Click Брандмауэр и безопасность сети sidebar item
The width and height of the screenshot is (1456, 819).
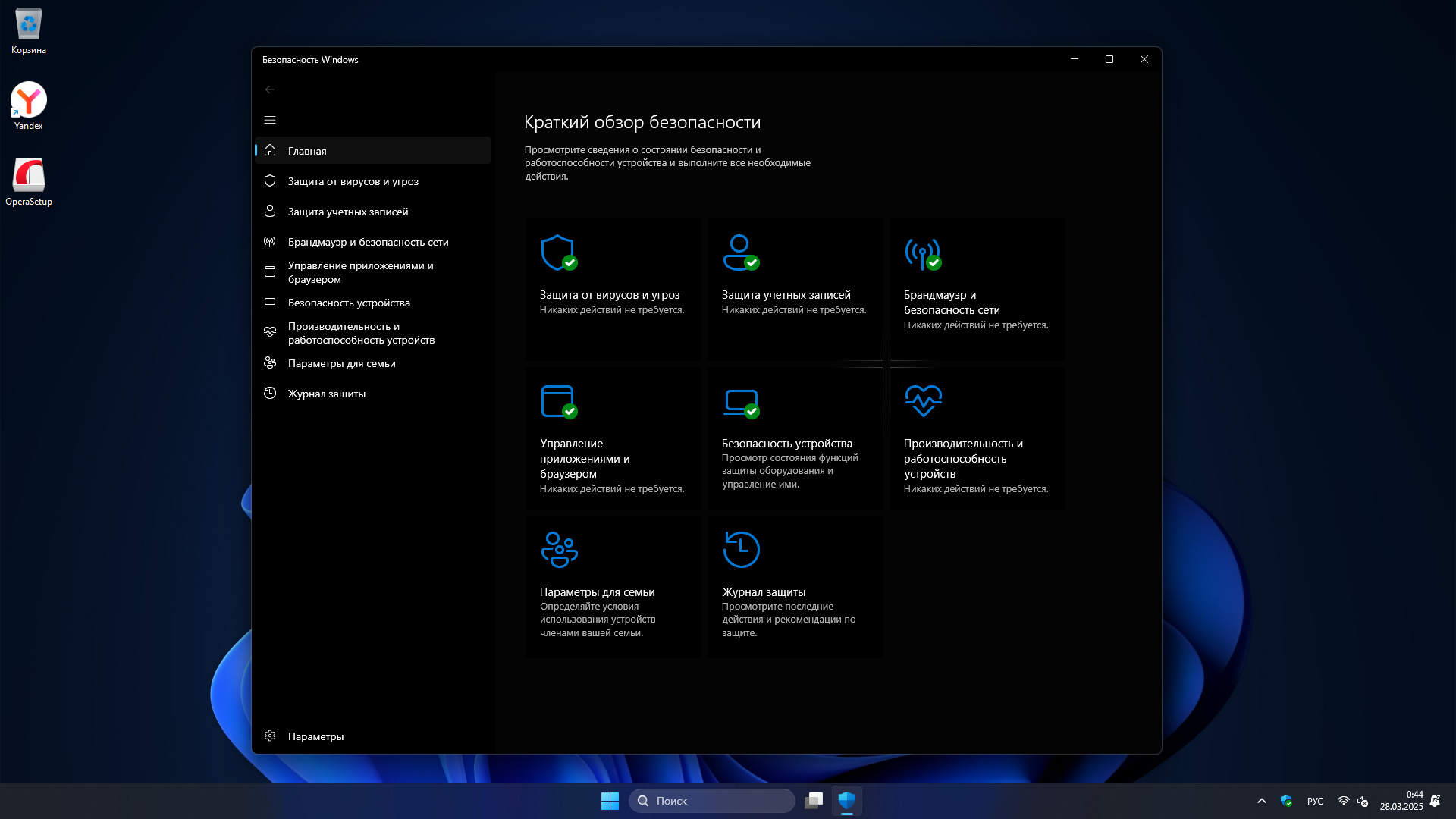pos(368,242)
